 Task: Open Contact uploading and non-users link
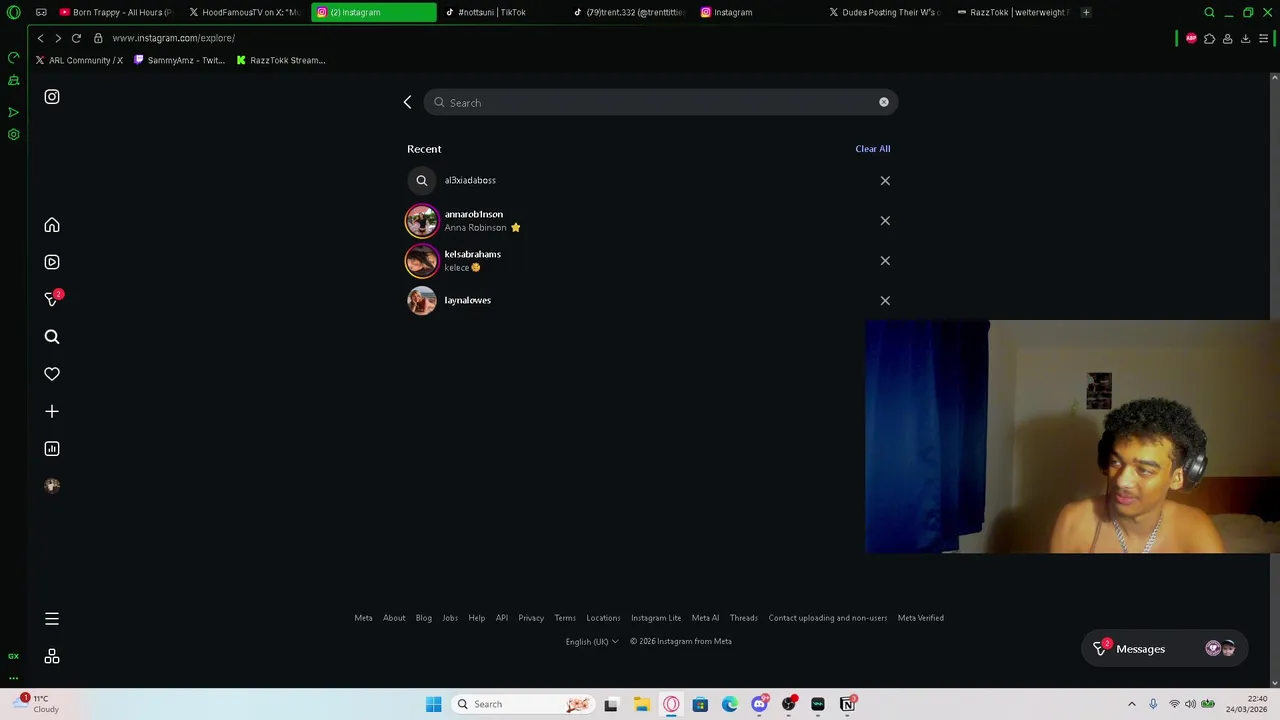coord(828,618)
